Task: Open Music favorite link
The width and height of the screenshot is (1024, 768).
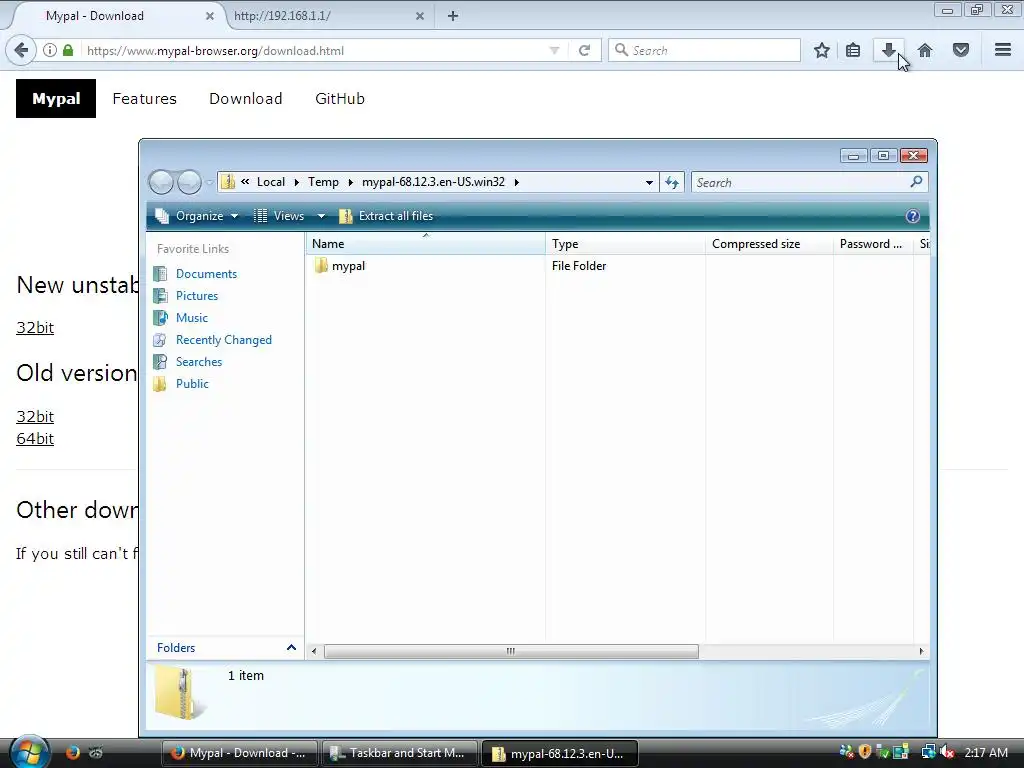Action: [191, 317]
